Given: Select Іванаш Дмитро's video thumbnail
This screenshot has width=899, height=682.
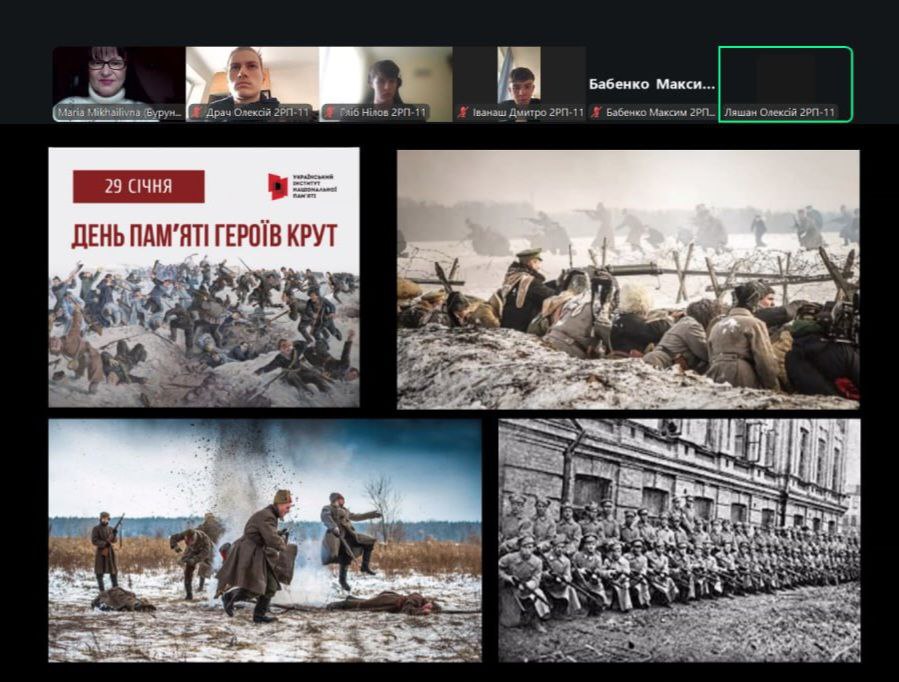Looking at the screenshot, I should 518,76.
